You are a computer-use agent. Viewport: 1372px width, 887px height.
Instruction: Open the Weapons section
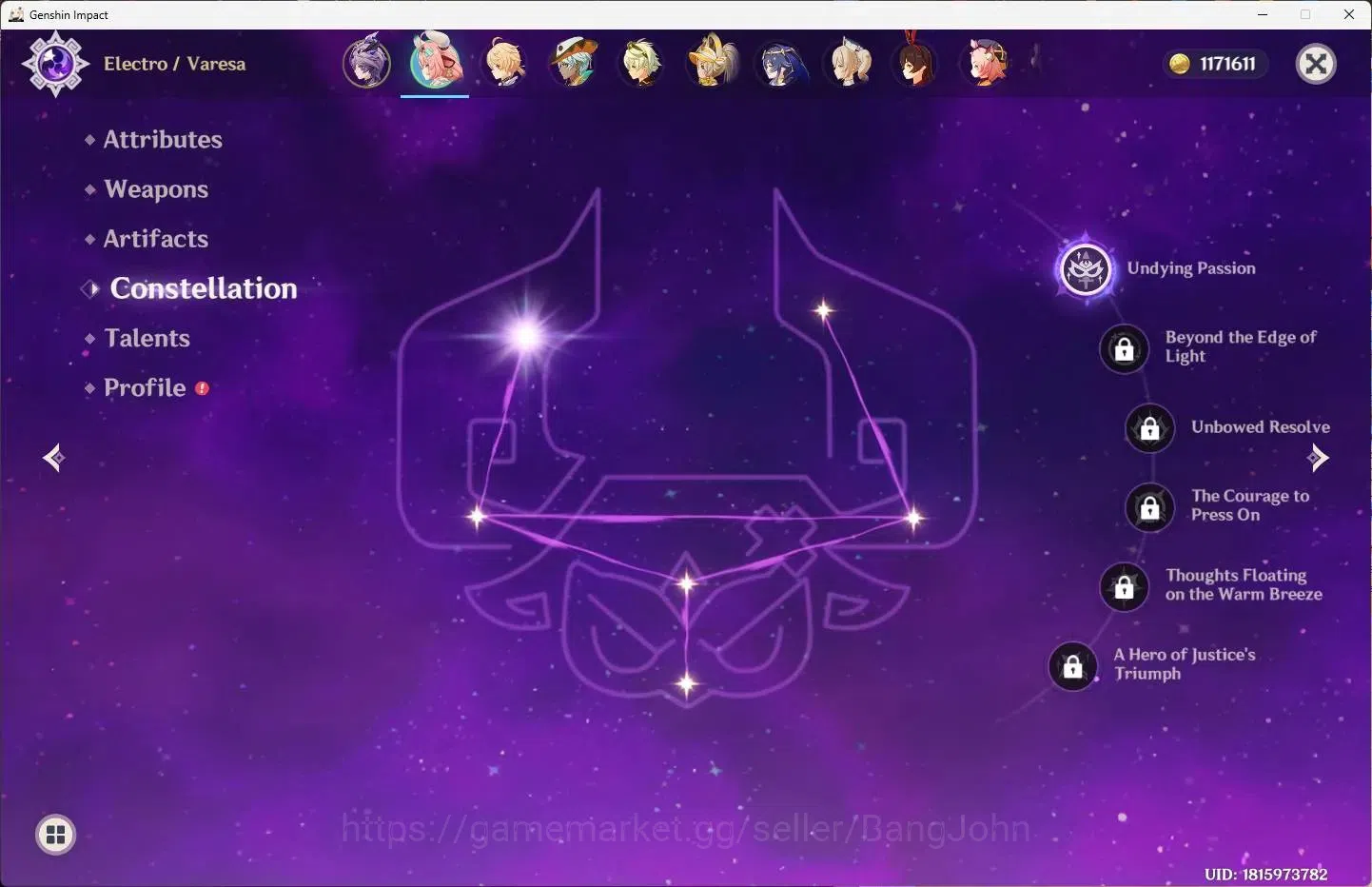tap(156, 189)
